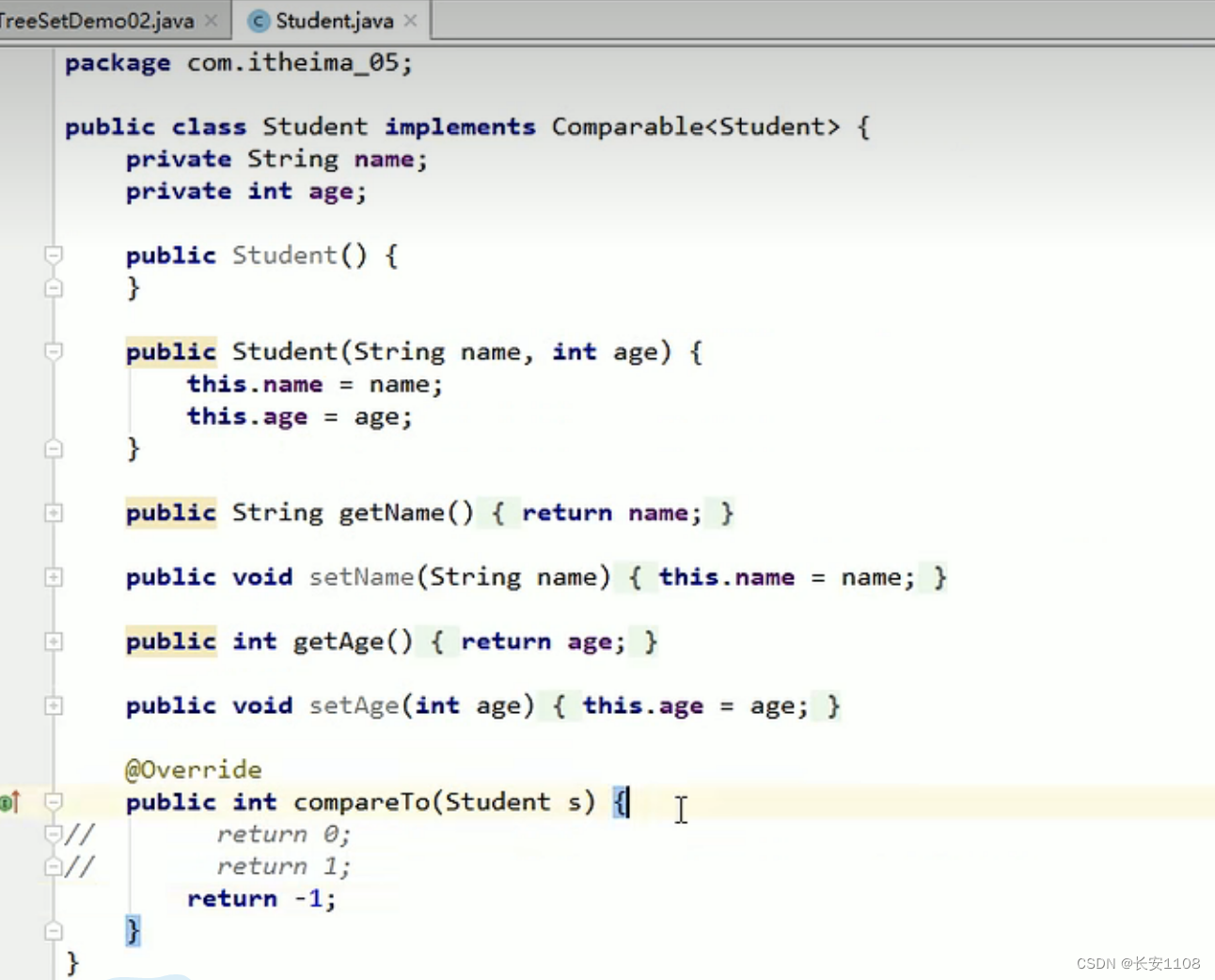1215x980 pixels.
Task: Click the setName method name
Action: tap(361, 577)
